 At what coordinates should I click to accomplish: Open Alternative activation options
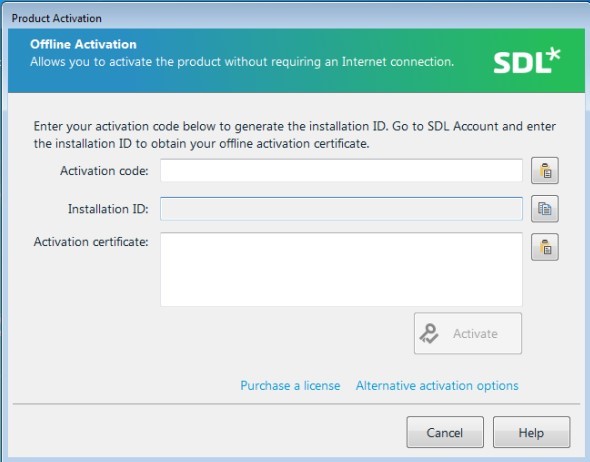coord(437,386)
